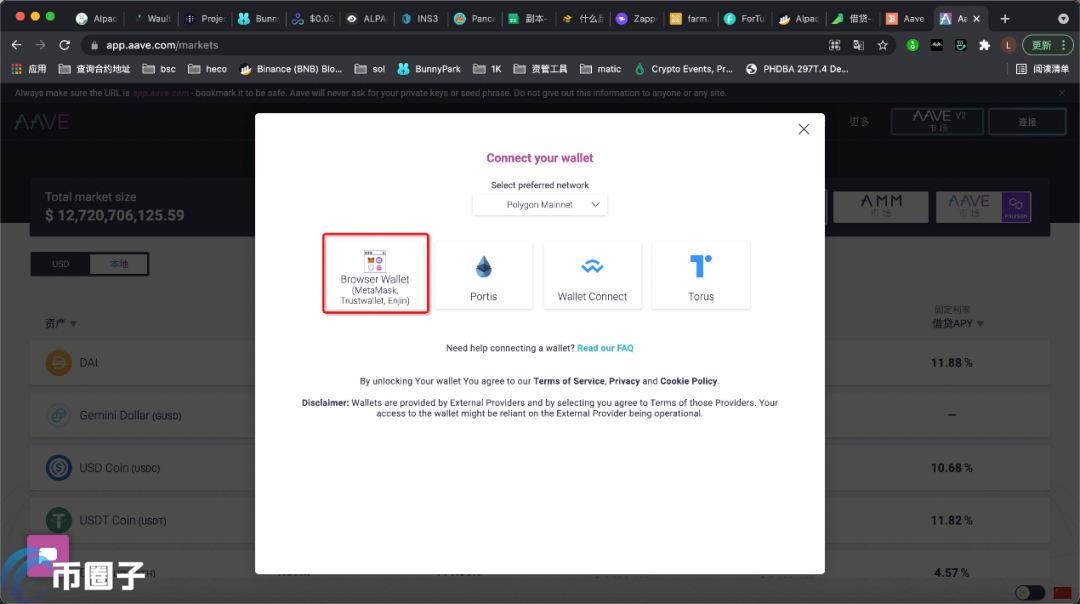
Task: Click the 更新 update button
Action: pos(1041,45)
